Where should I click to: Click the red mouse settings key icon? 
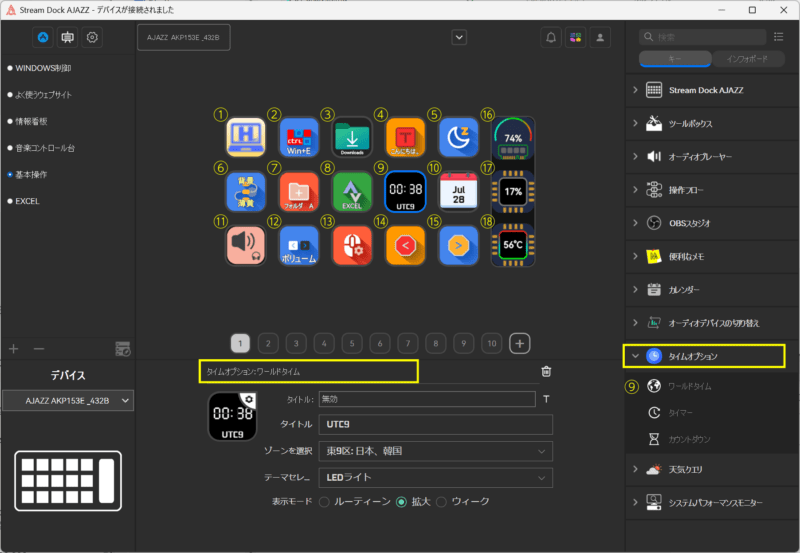point(352,245)
